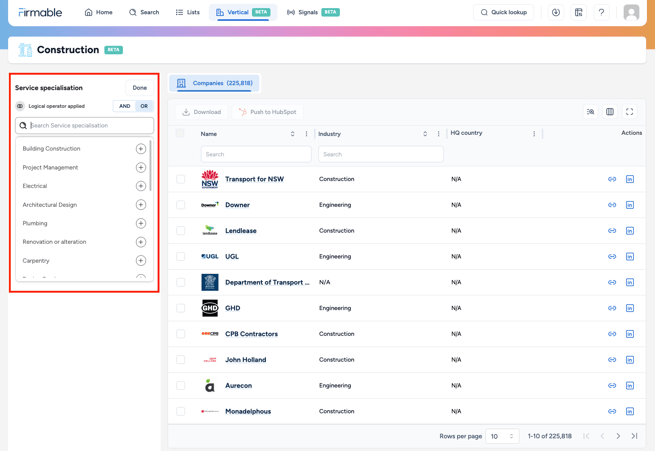This screenshot has height=451, width=655.
Task: Open the enrichment tool icon in header
Action: click(x=579, y=13)
